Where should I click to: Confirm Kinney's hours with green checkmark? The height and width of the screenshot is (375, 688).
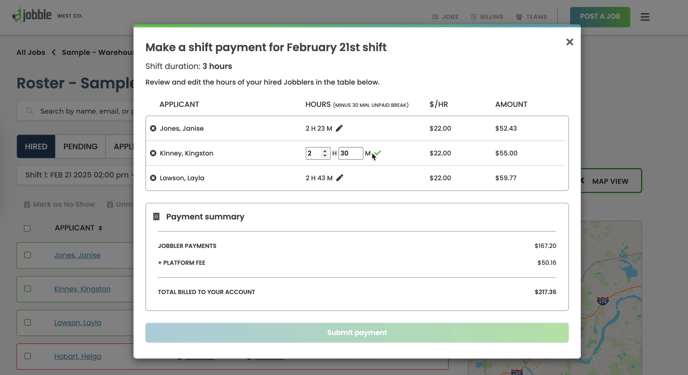point(378,153)
